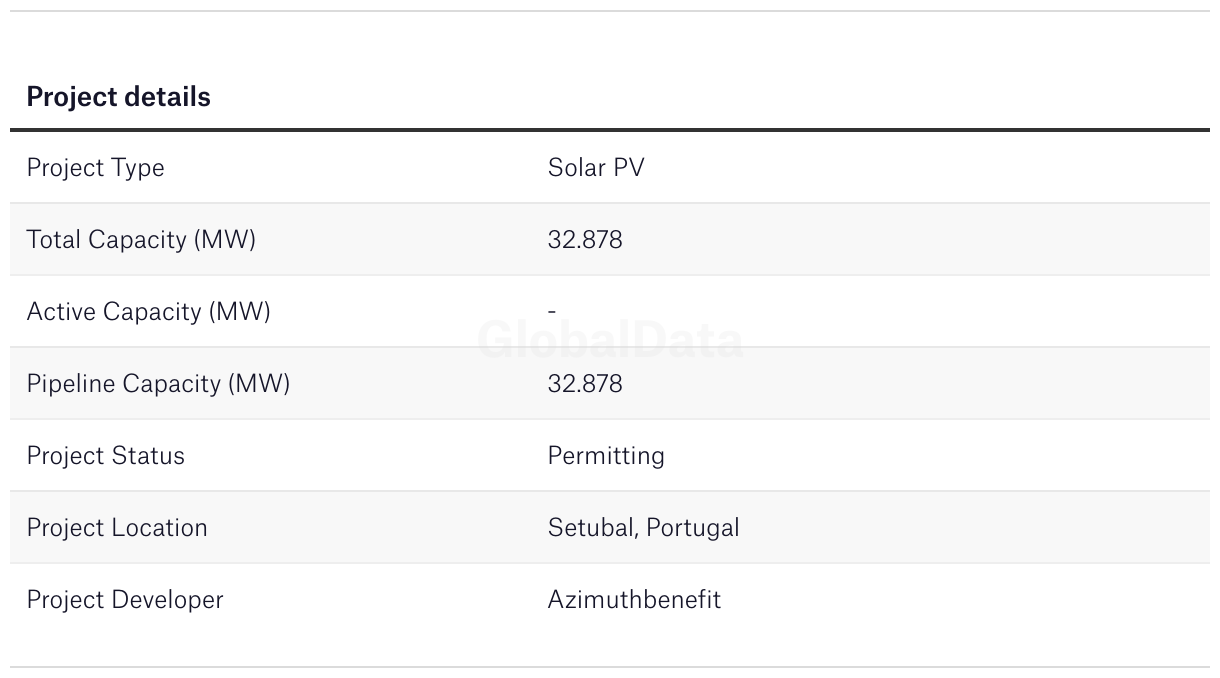Select the Permitting status value
The image size is (1220, 678).
(606, 456)
